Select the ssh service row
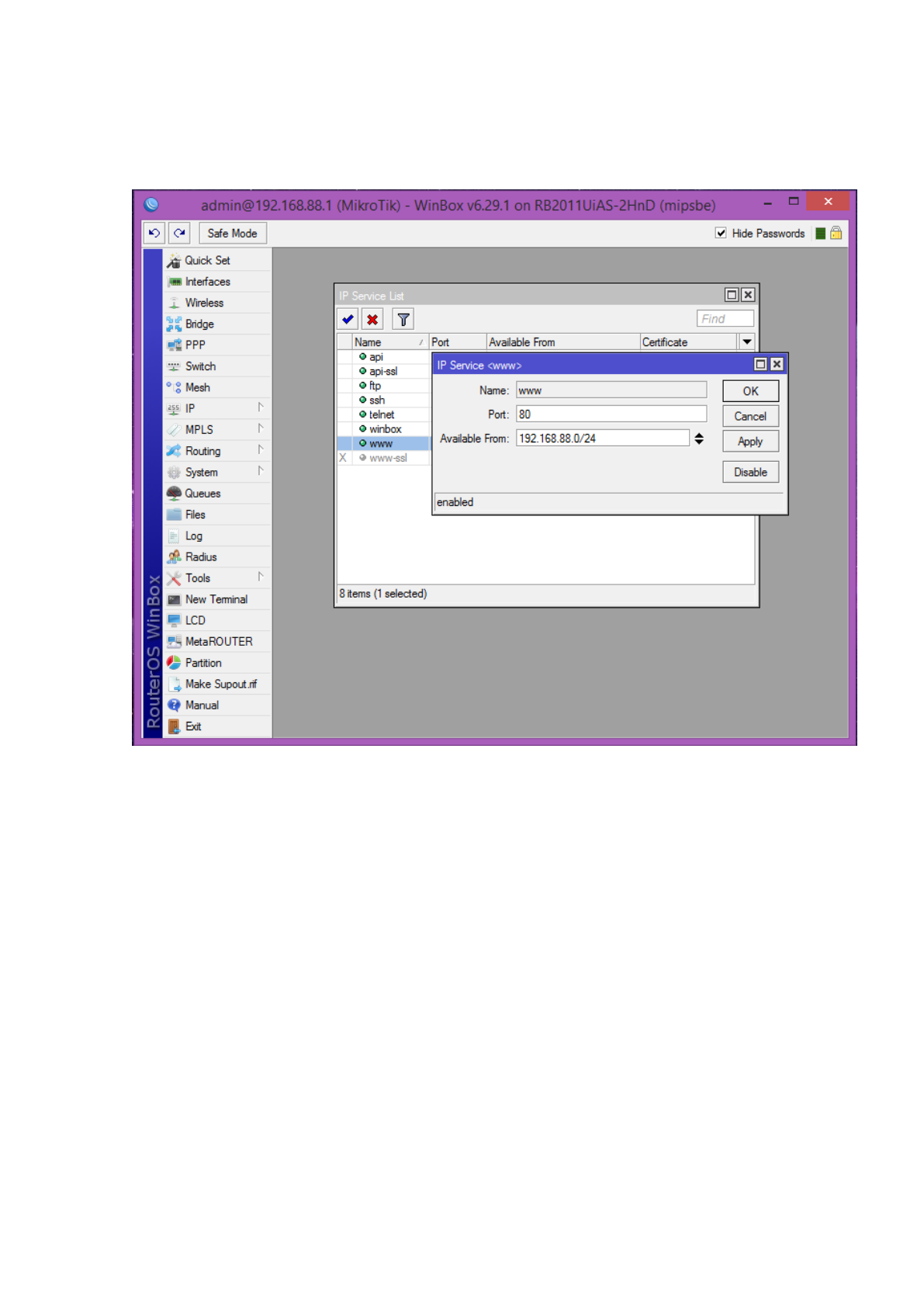Image resolution: width=924 pixels, height=1307 pixels. 383,400
